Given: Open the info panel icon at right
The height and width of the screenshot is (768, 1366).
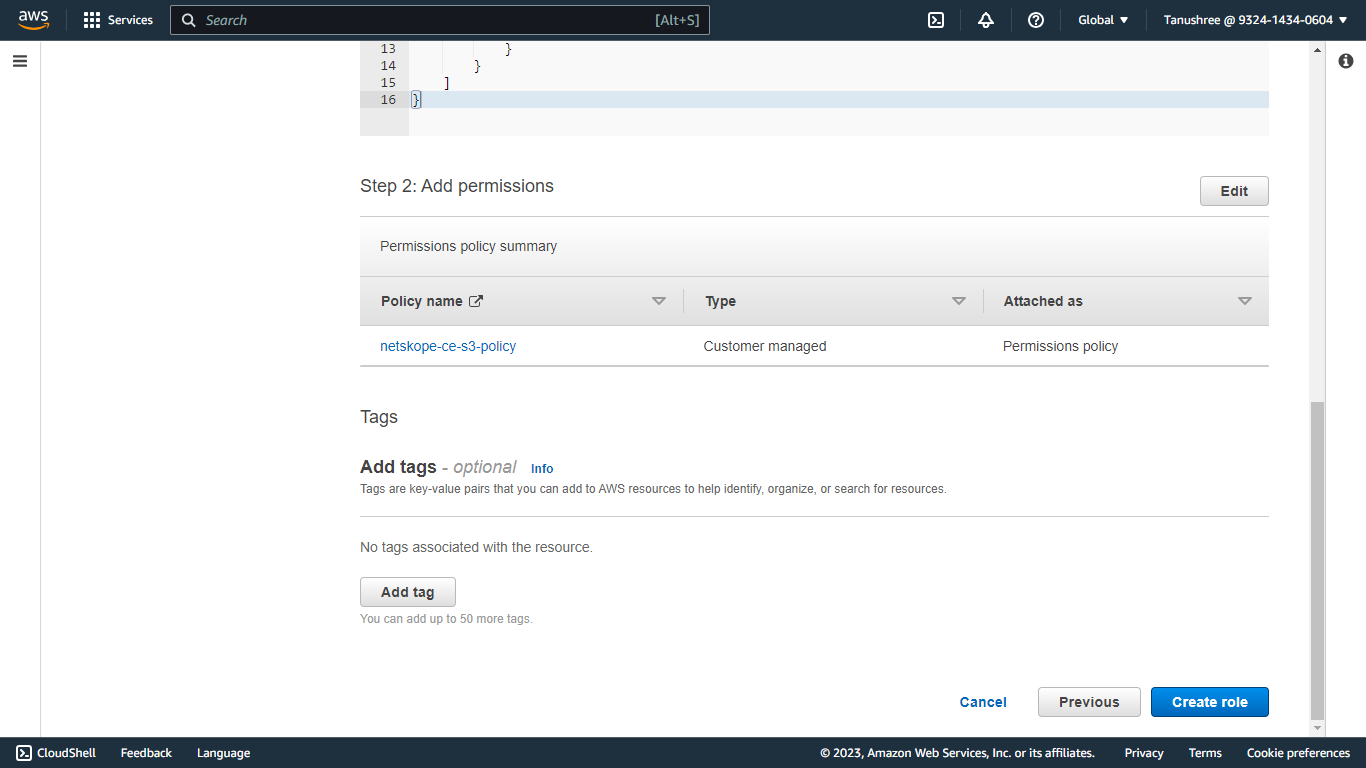Looking at the screenshot, I should click(x=1346, y=61).
